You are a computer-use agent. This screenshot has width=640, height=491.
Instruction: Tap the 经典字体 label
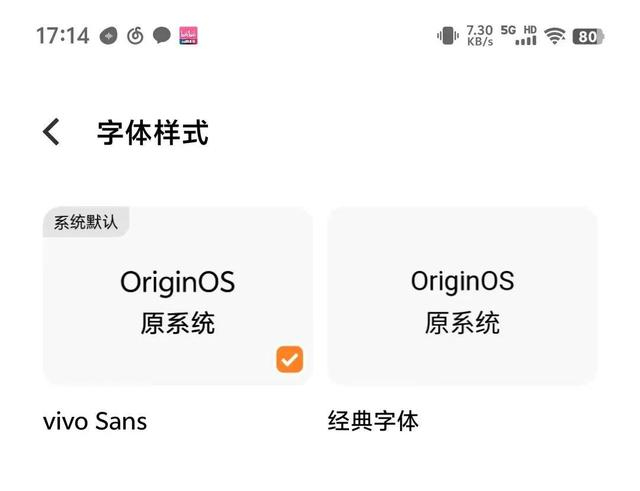[373, 421]
